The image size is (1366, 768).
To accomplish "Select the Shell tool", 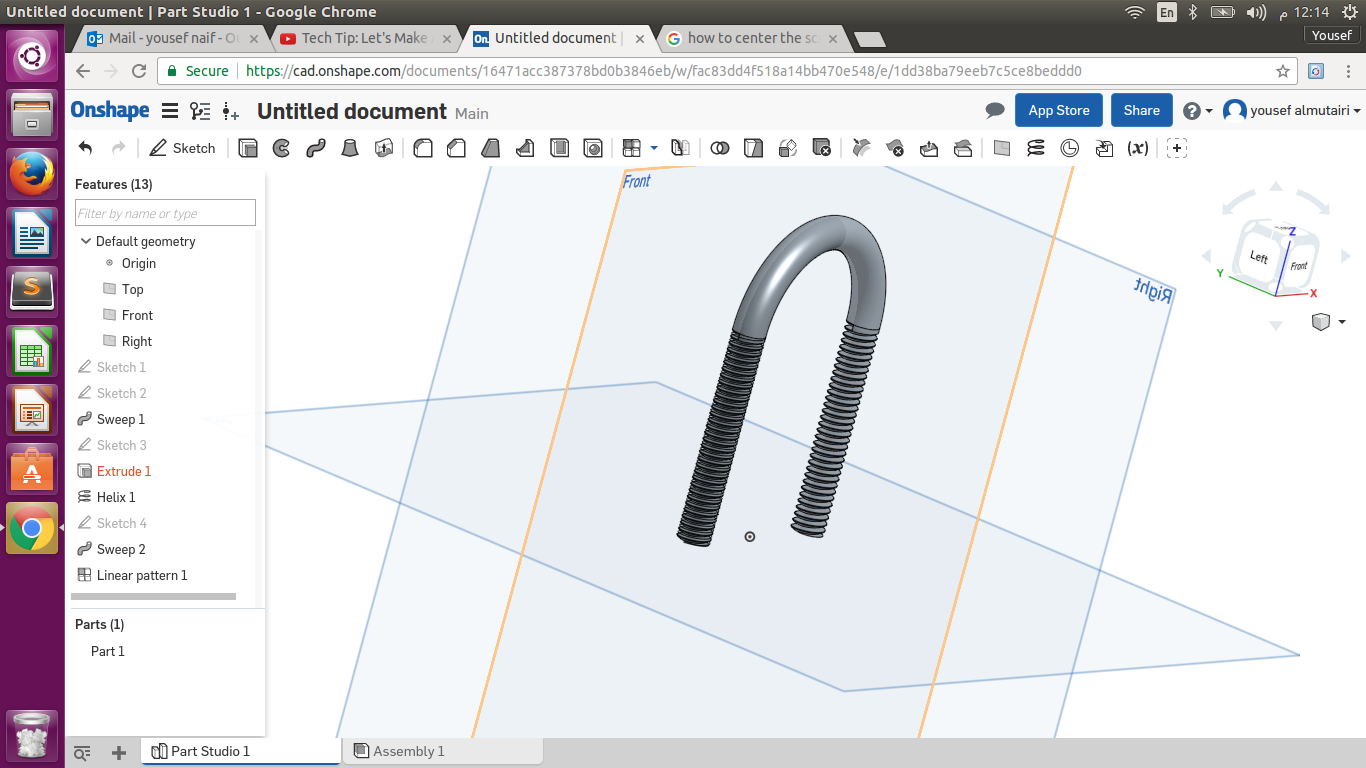I will tap(560, 148).
